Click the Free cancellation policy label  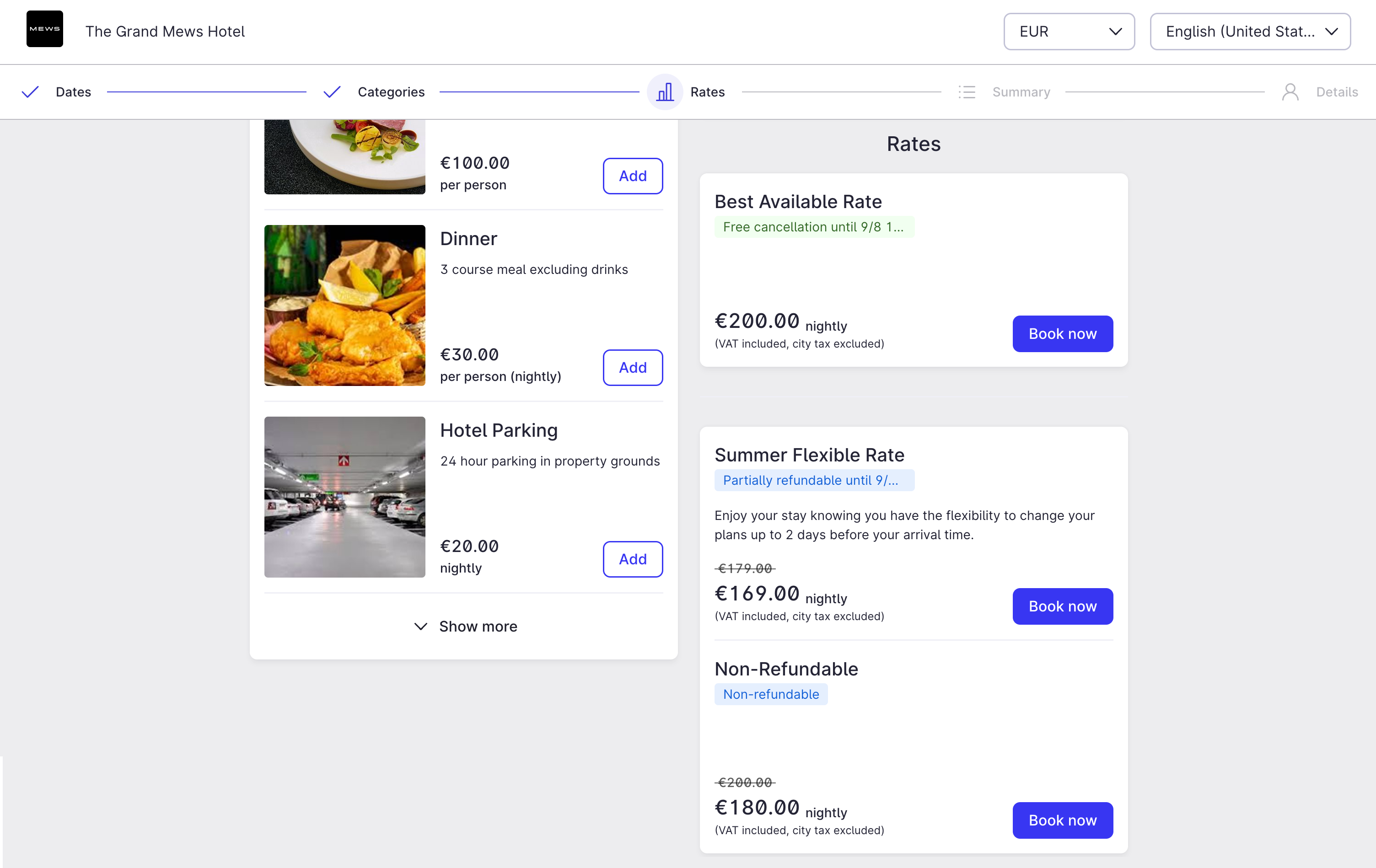point(814,227)
